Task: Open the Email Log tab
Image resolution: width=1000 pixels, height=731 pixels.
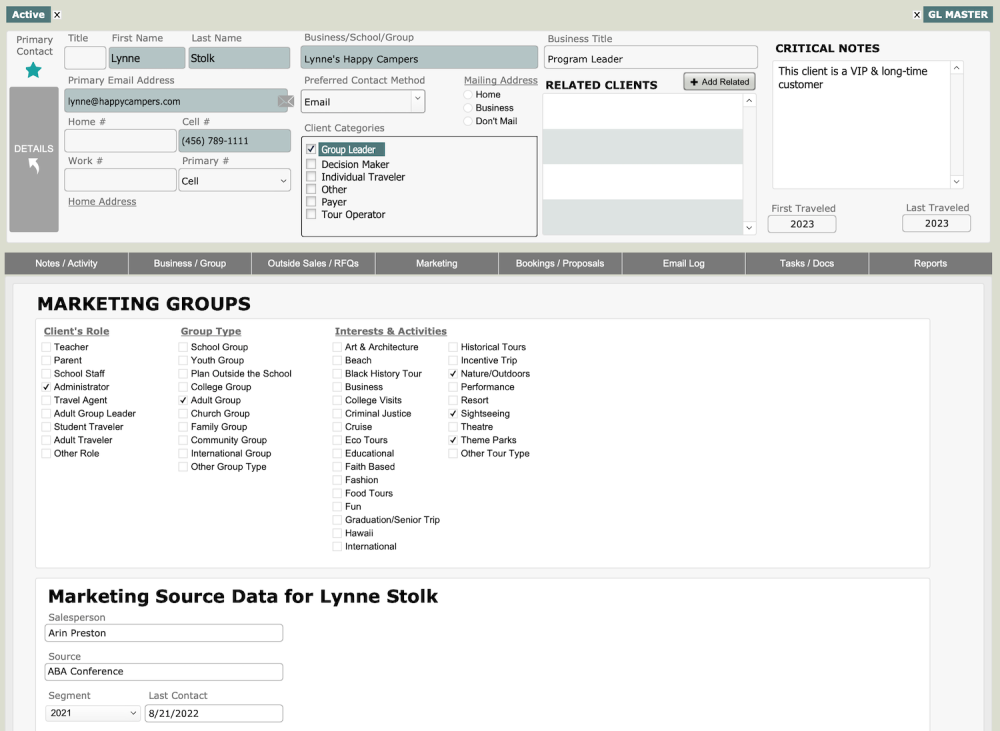Action: click(x=684, y=263)
